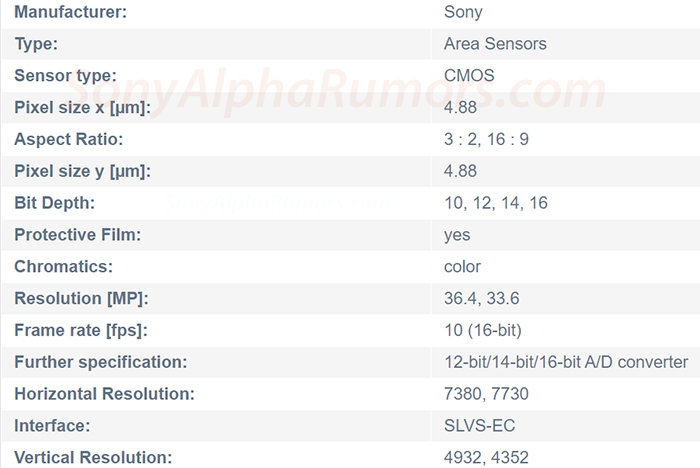Select the 3 : 2, 16 : 9 value
The width and height of the screenshot is (700, 468).
pyautogui.click(x=486, y=140)
